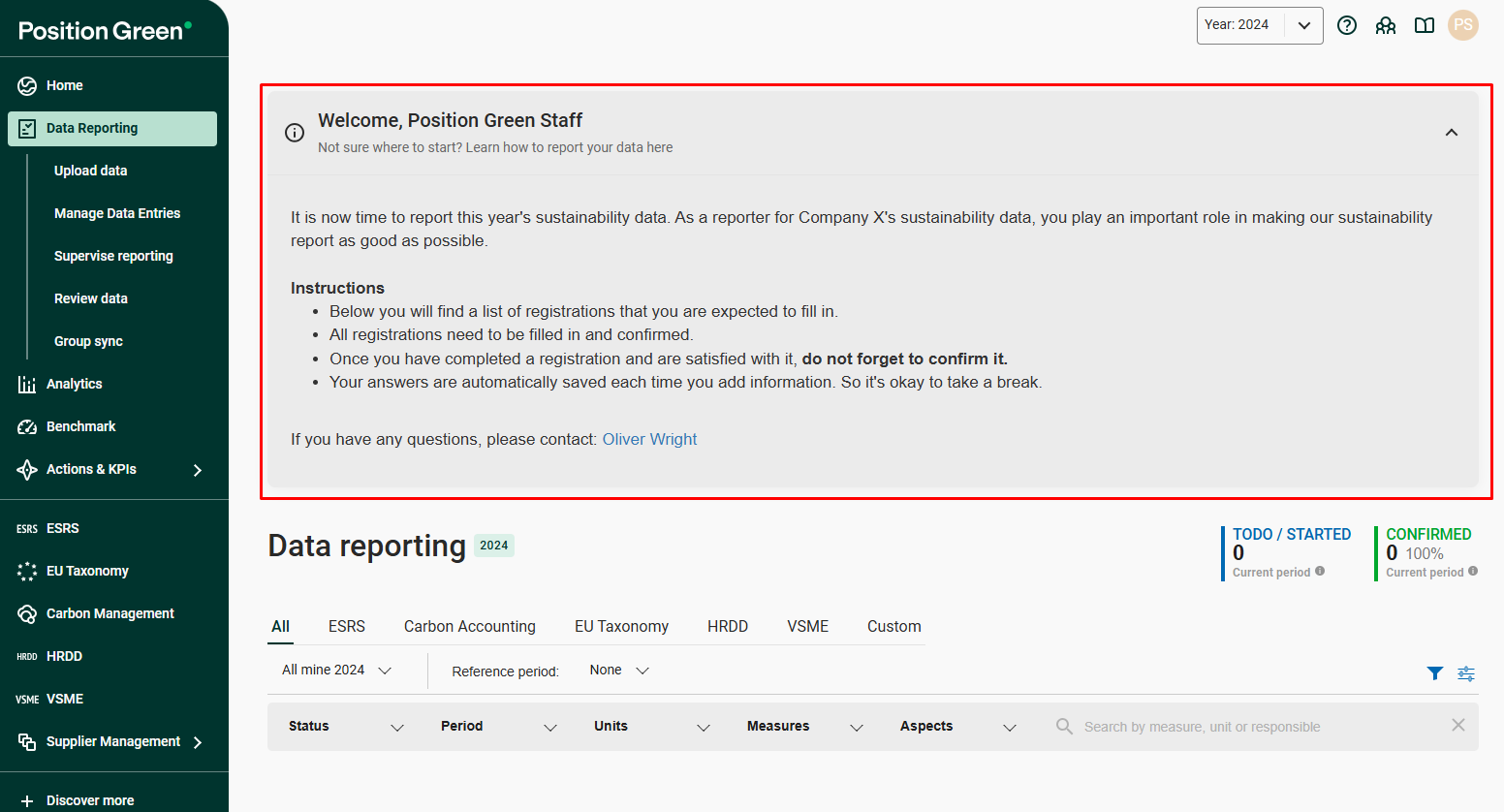Select the All tab
The height and width of the screenshot is (812, 1504).
tap(281, 626)
